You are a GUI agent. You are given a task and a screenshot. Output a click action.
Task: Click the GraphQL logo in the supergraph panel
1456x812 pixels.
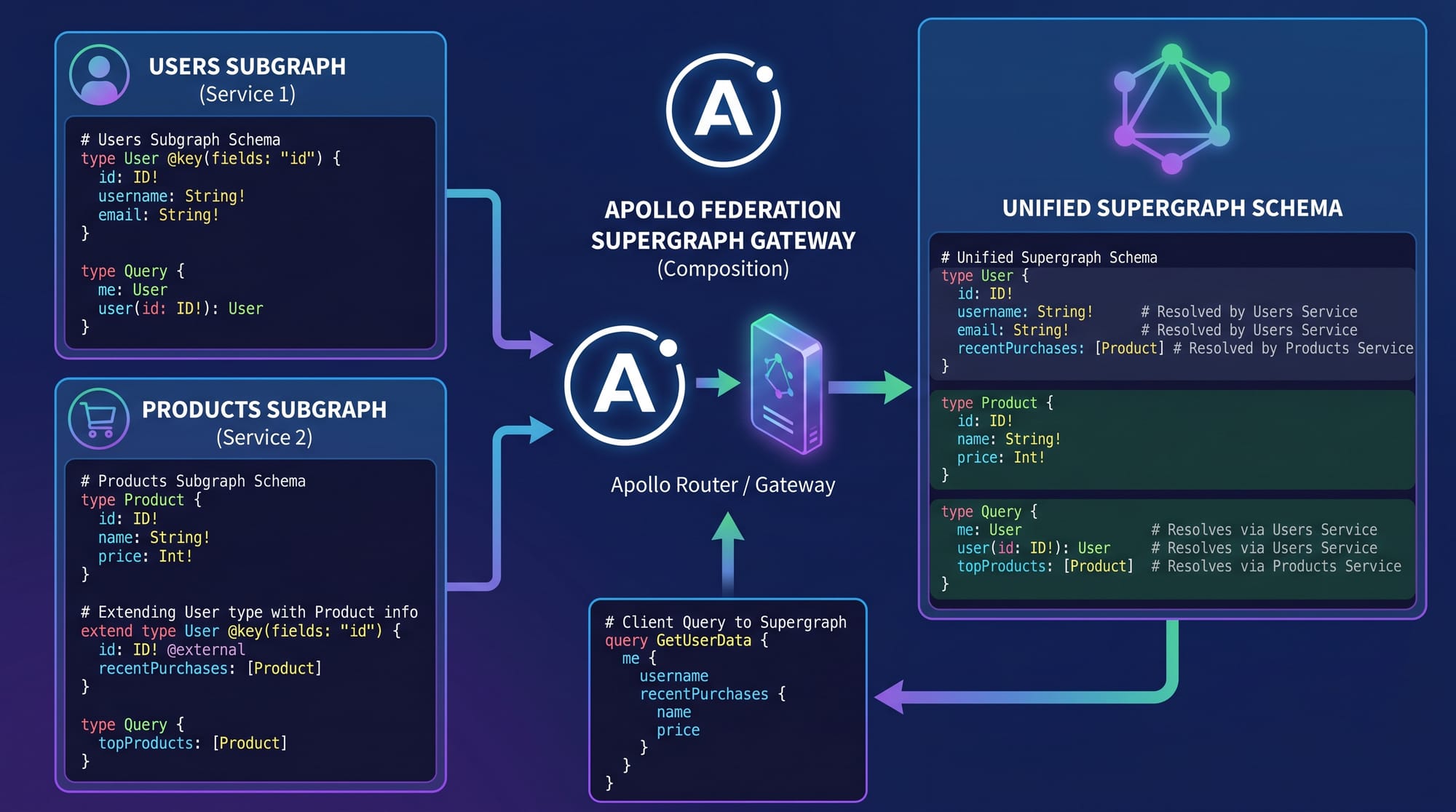(x=1171, y=109)
